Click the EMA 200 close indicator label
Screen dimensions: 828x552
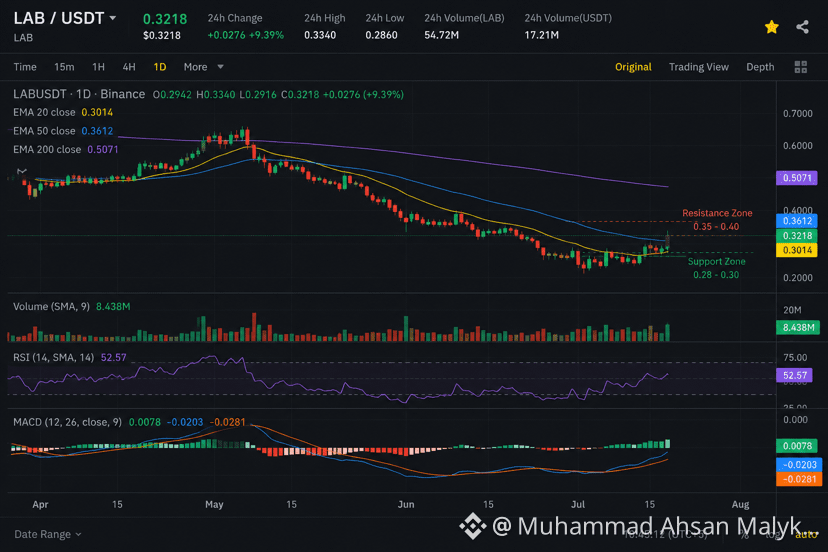pos(47,149)
